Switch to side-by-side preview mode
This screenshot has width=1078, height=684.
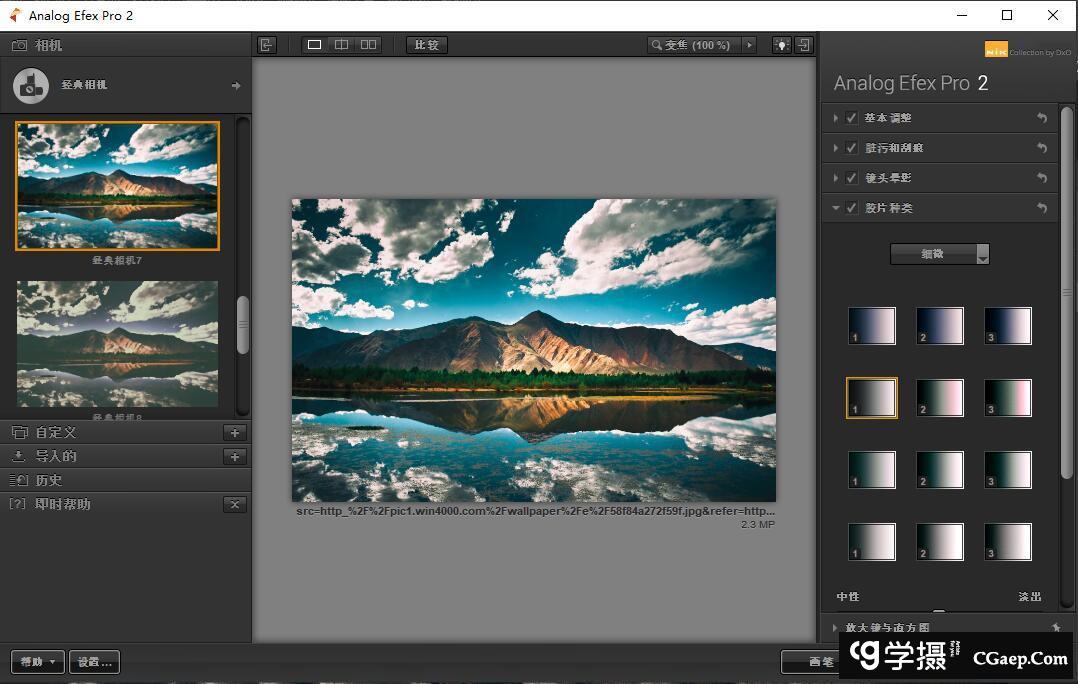click(x=369, y=45)
